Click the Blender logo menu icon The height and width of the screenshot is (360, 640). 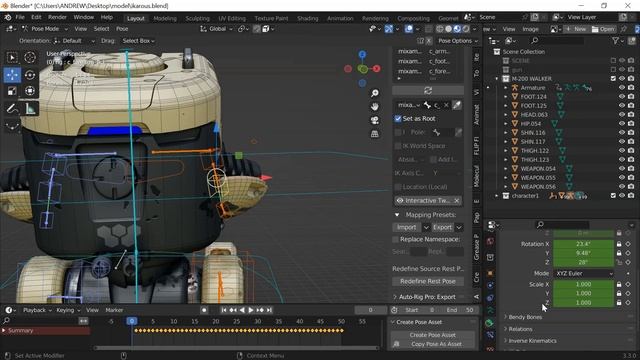click(7, 17)
